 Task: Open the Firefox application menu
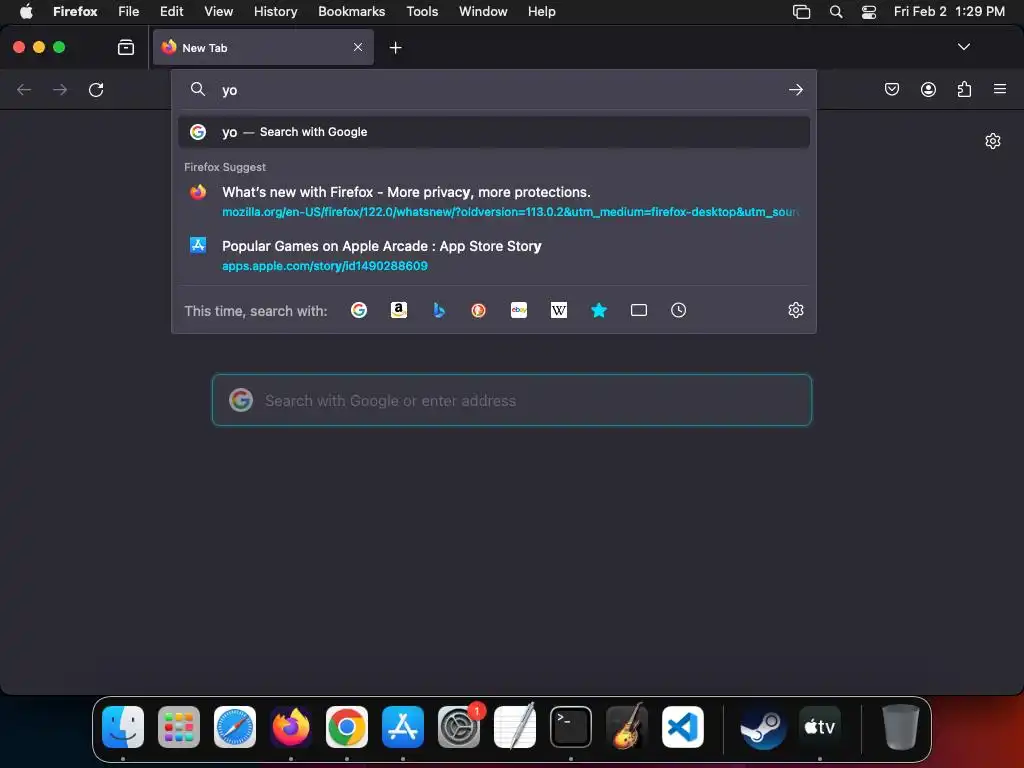coord(75,11)
